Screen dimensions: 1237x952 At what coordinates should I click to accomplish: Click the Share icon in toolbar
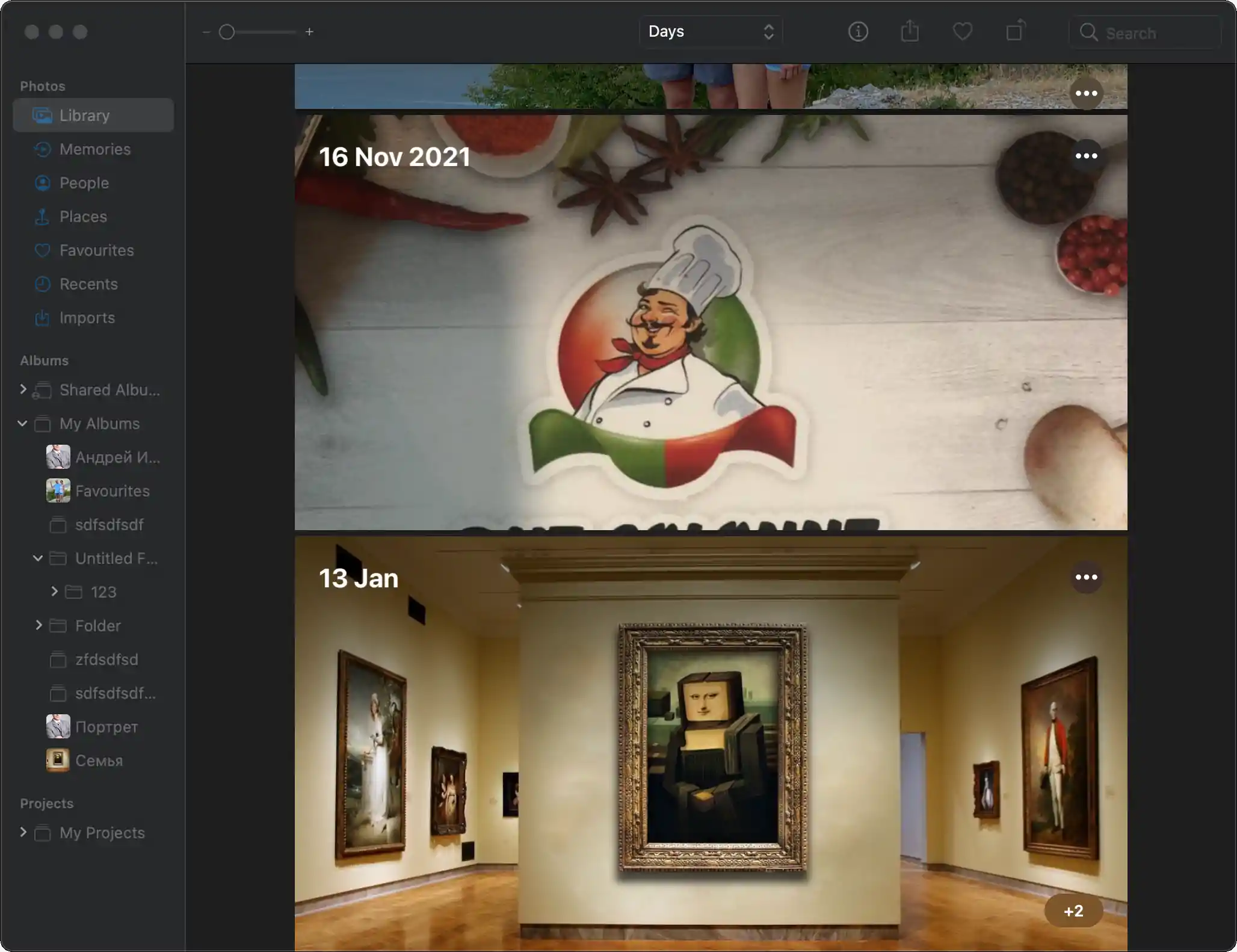tap(909, 31)
